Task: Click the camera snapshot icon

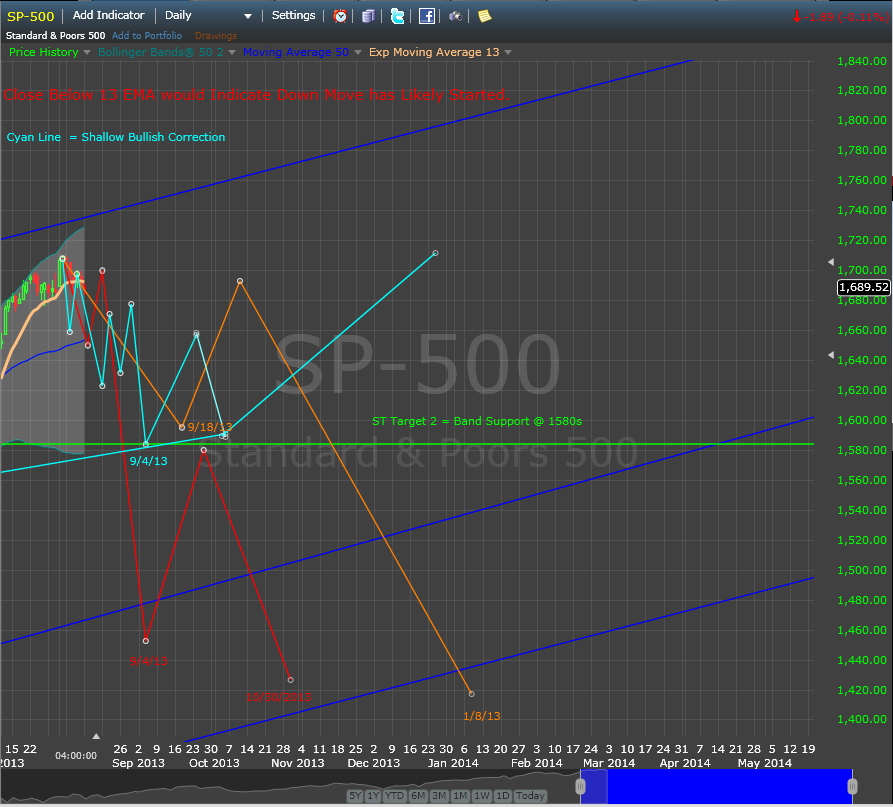Action: (x=455, y=16)
